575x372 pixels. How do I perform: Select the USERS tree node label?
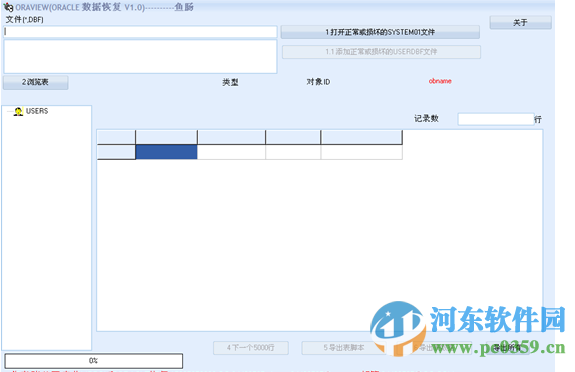(37, 111)
